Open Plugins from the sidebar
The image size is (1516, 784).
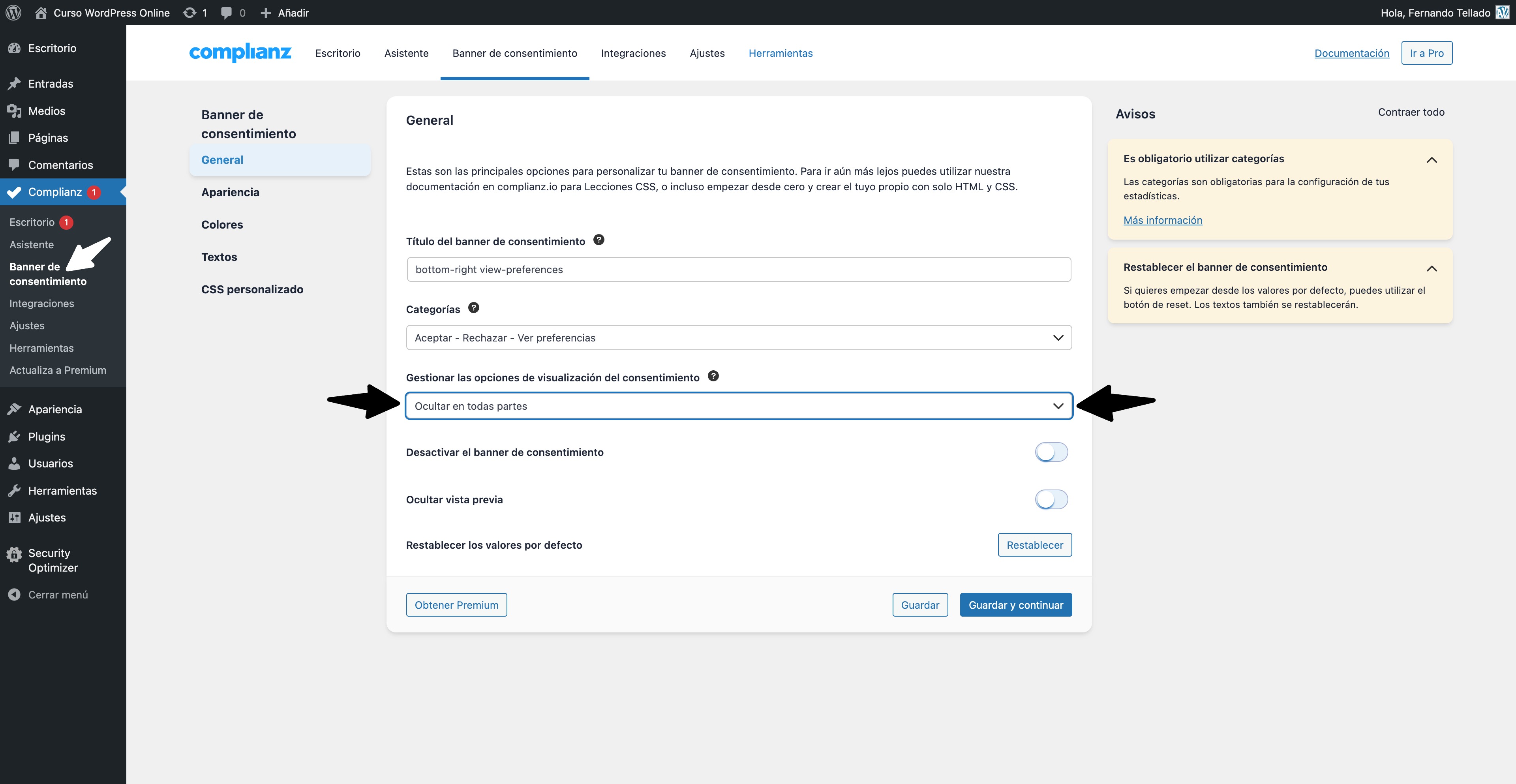pyautogui.click(x=47, y=437)
